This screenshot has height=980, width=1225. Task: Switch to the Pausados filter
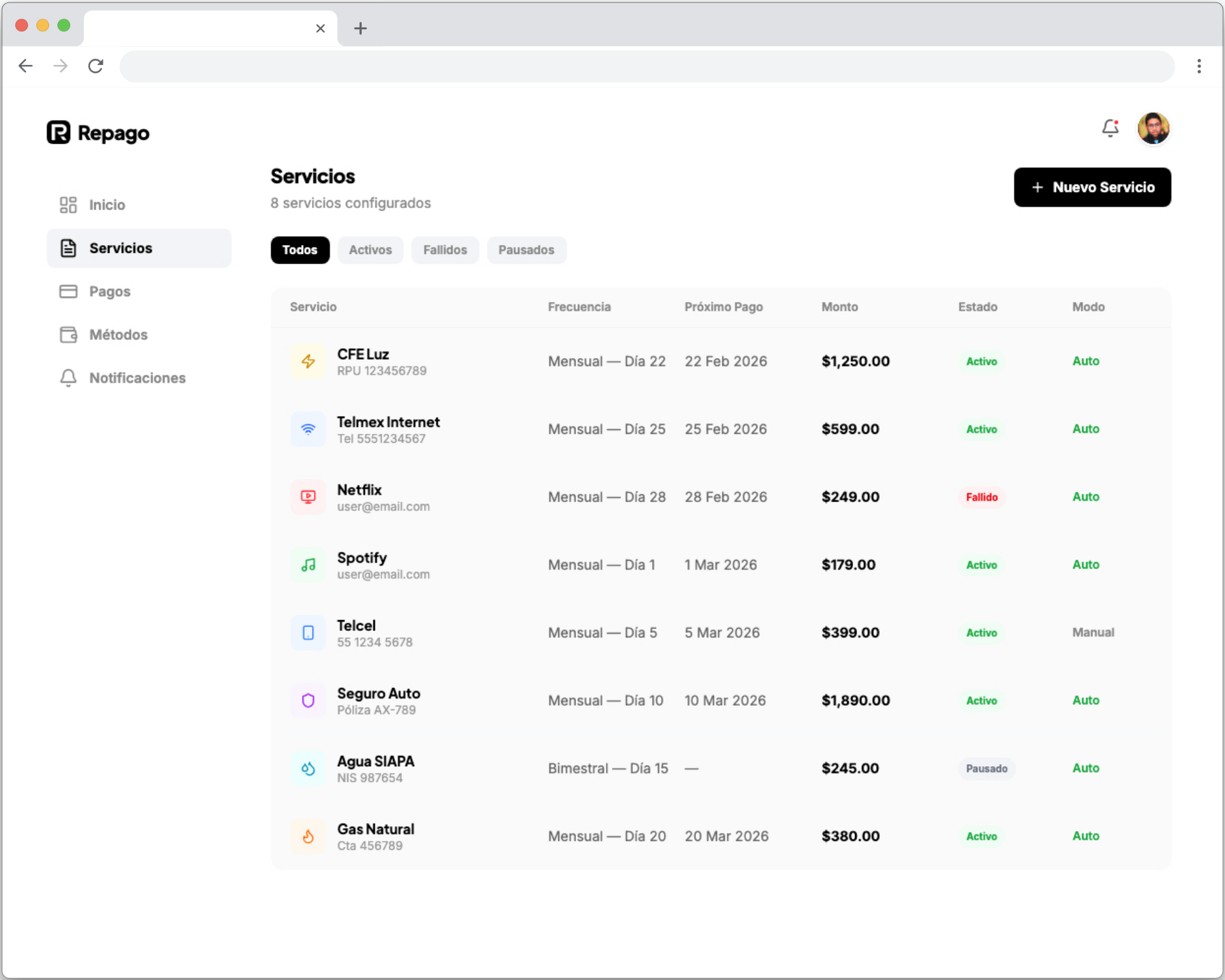[526, 250]
